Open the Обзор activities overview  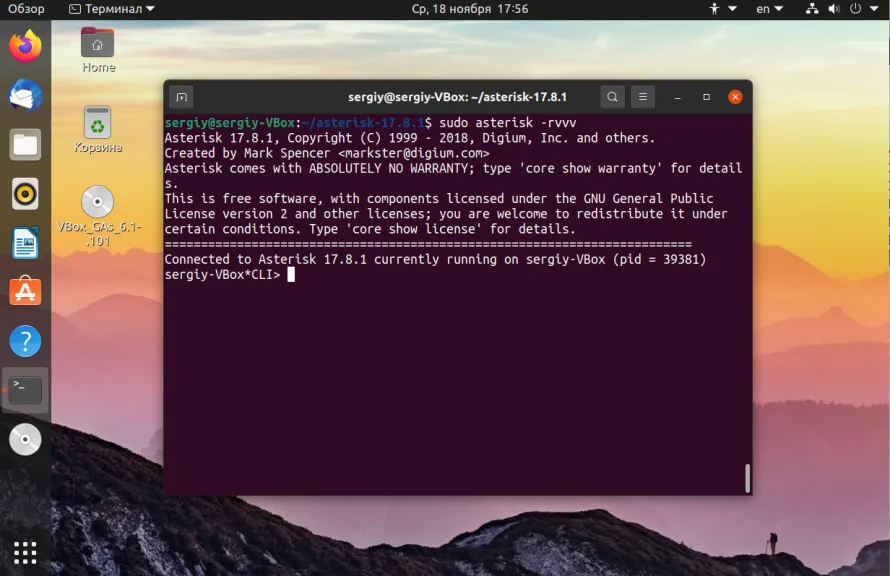click(26, 9)
